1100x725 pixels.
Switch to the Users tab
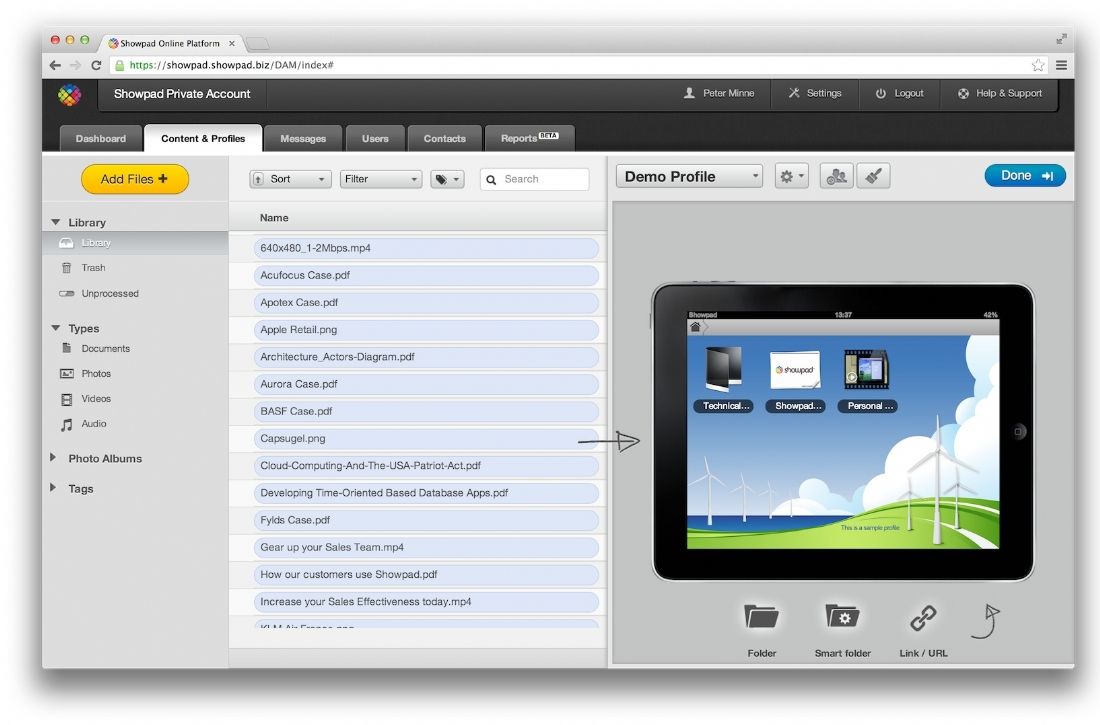(x=375, y=138)
